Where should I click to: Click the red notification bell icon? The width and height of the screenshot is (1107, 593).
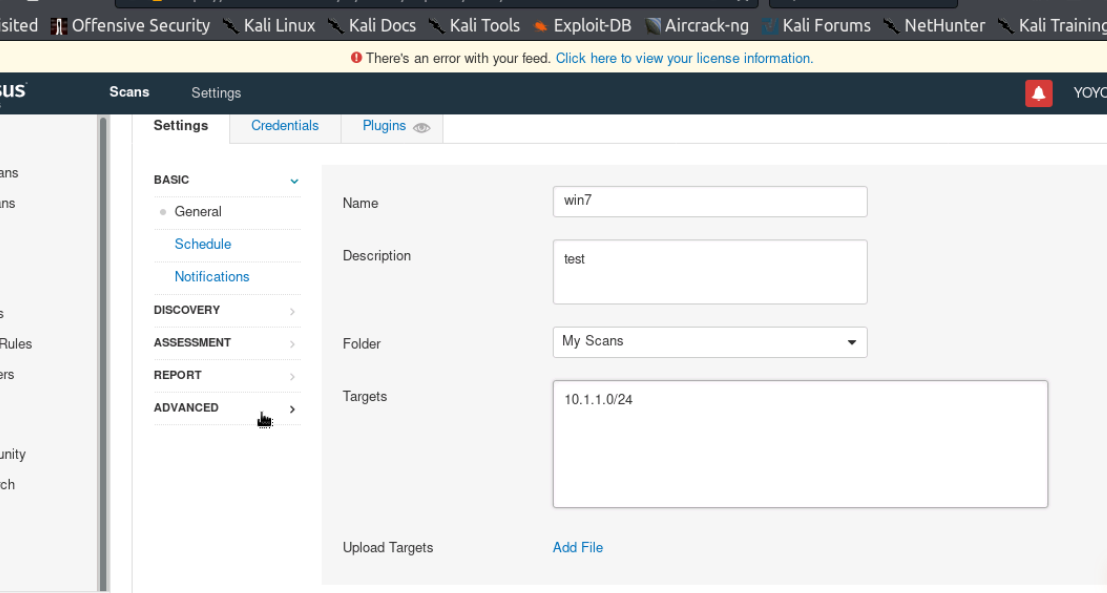point(1039,93)
